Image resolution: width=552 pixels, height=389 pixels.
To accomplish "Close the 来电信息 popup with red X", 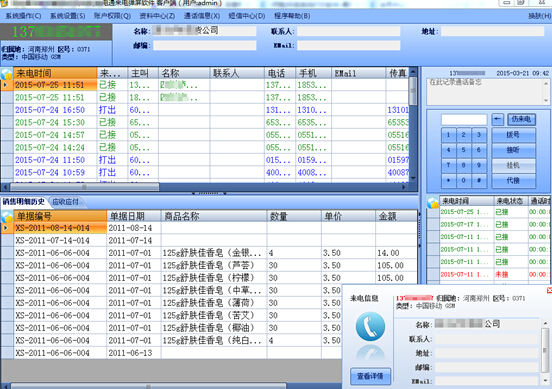I will 549,290.
